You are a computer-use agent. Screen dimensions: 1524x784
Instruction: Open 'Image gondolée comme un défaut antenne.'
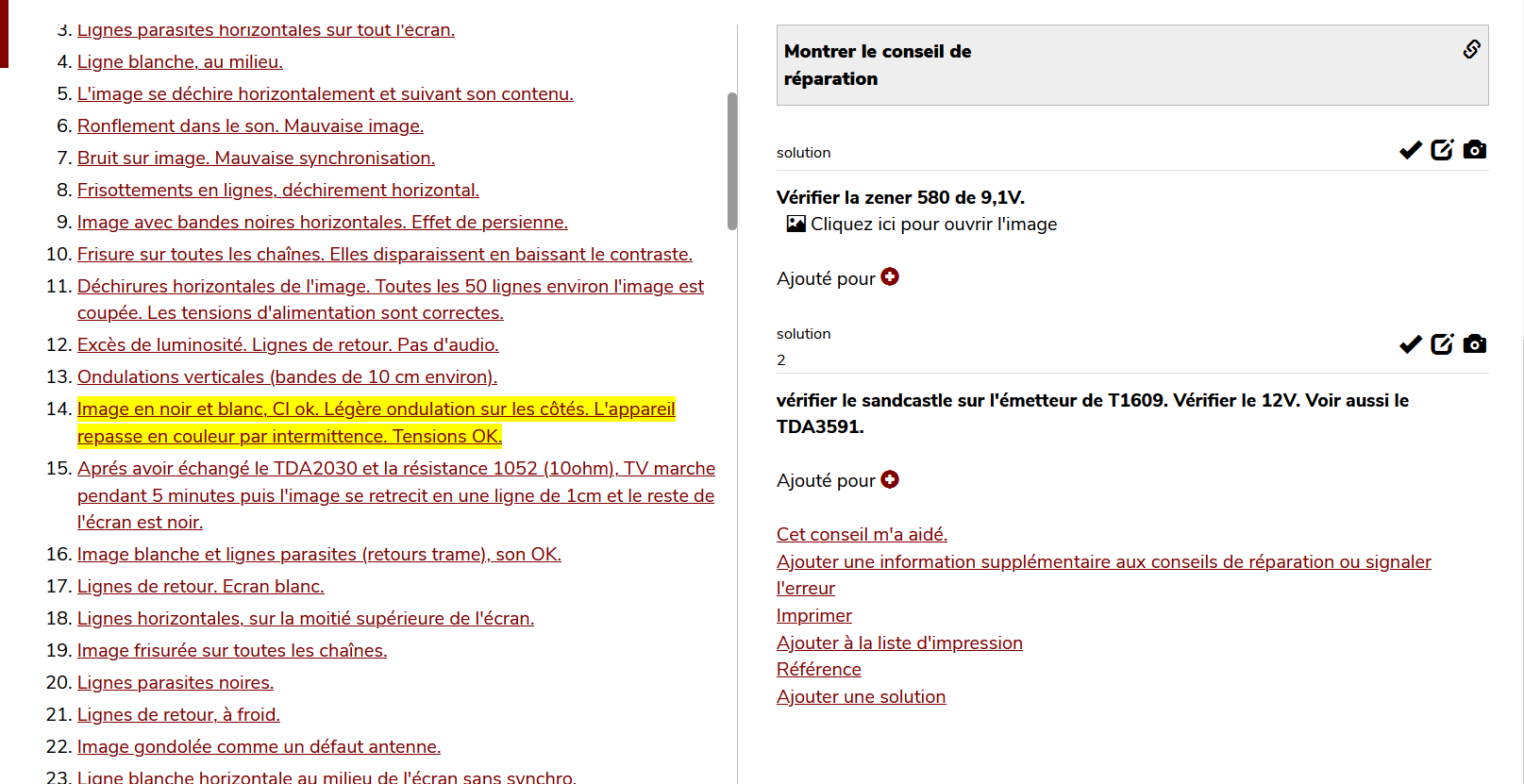[259, 746]
